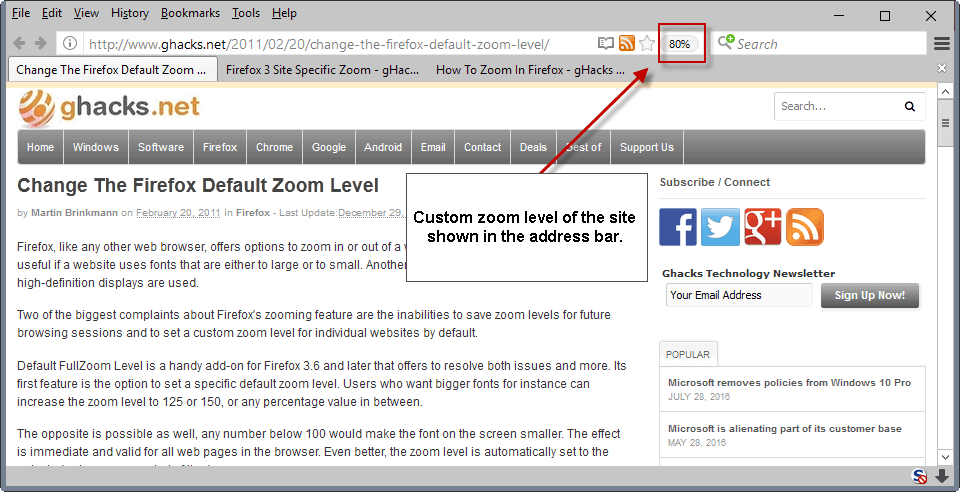Open ghacks Google+ page icon
Viewport: 960px width, 492px height.
pos(763,227)
